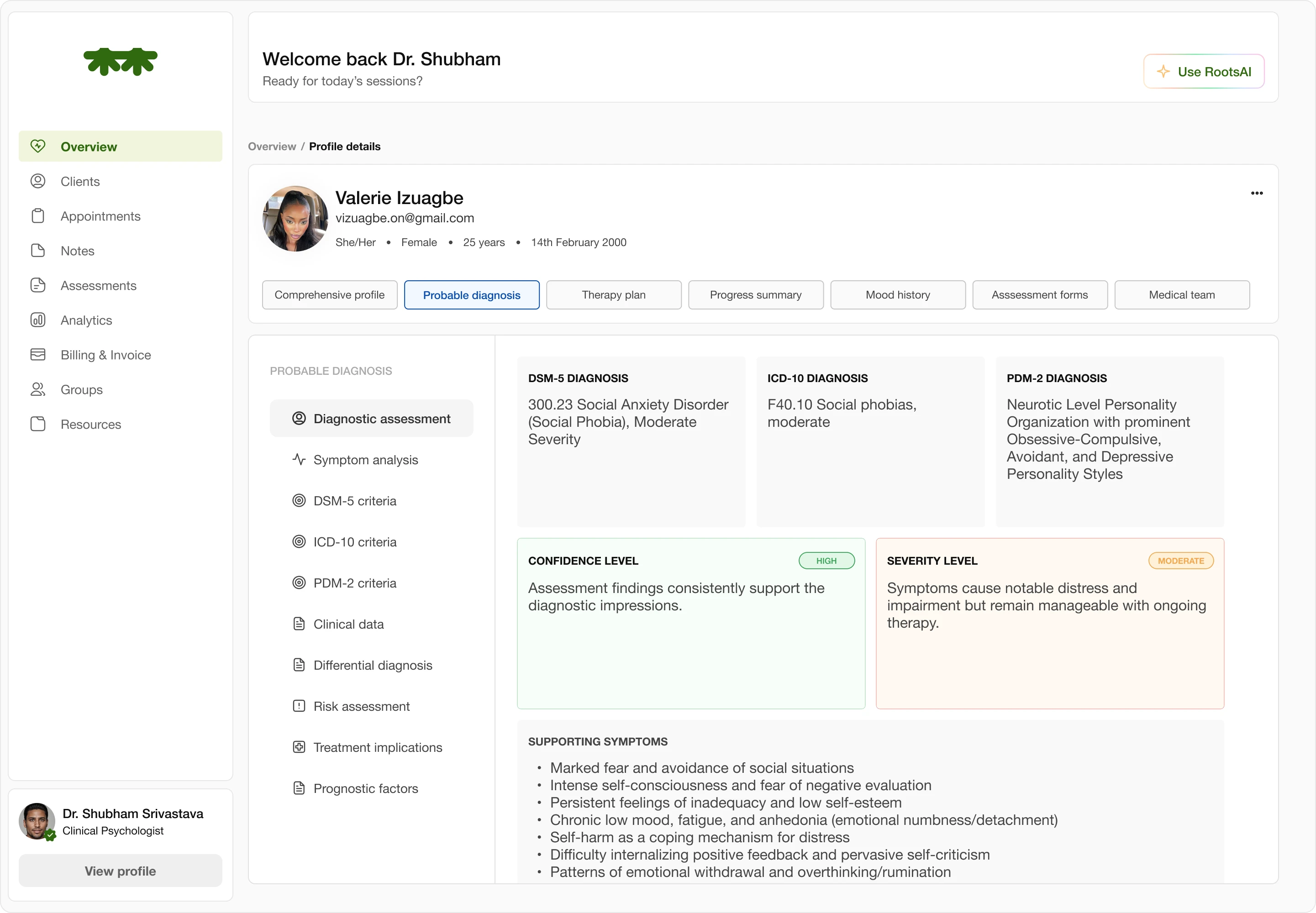This screenshot has width=1316, height=913.
Task: Click the Analytics chart icon
Action: 38,320
